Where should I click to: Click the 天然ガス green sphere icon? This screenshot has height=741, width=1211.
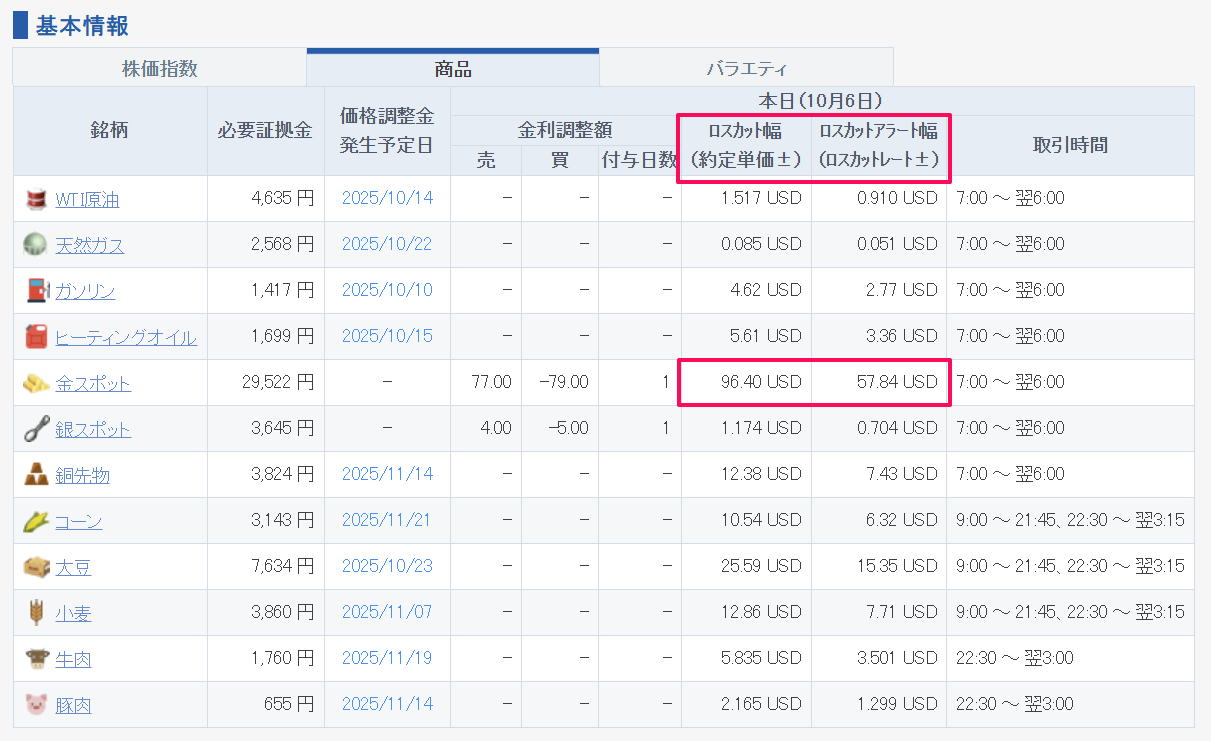tap(37, 245)
